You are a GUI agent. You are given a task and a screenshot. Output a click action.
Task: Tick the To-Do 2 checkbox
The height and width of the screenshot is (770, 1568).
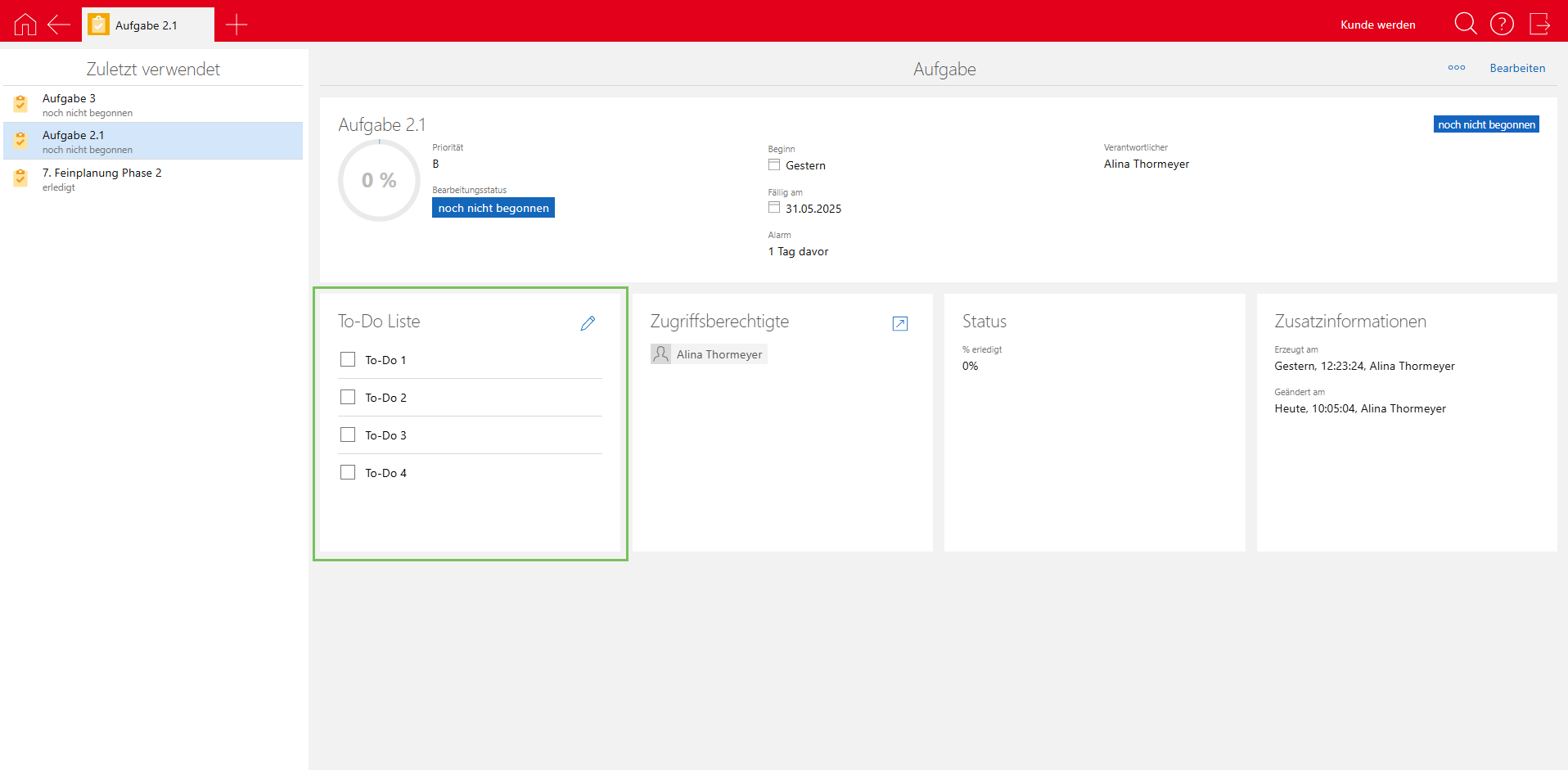348,397
